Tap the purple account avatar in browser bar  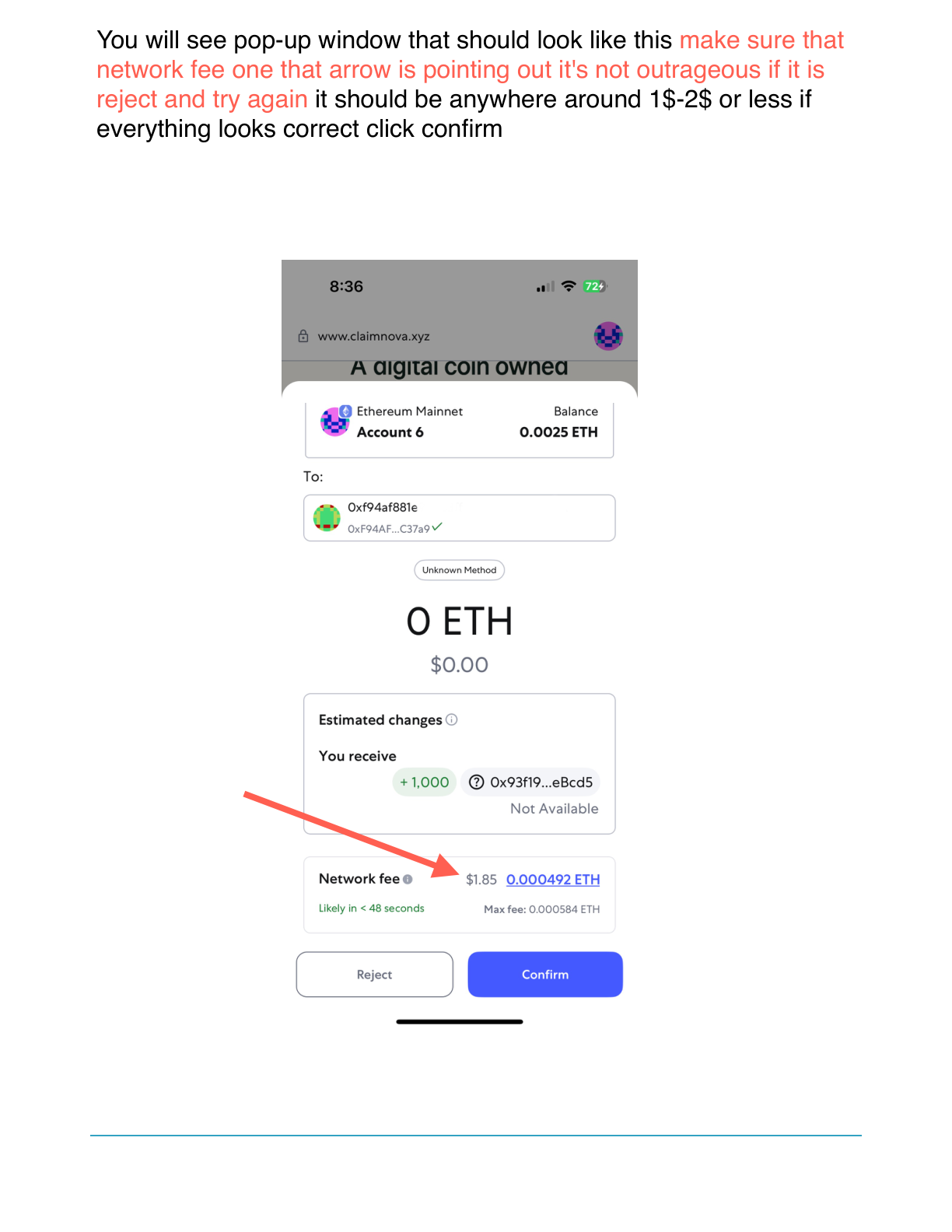pos(608,336)
